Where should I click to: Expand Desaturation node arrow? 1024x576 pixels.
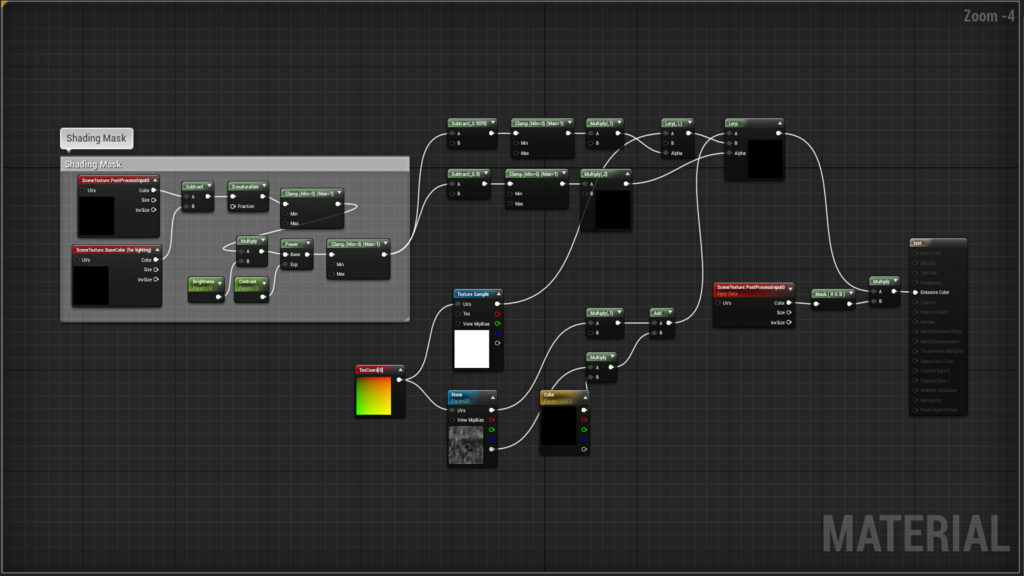tap(263, 187)
